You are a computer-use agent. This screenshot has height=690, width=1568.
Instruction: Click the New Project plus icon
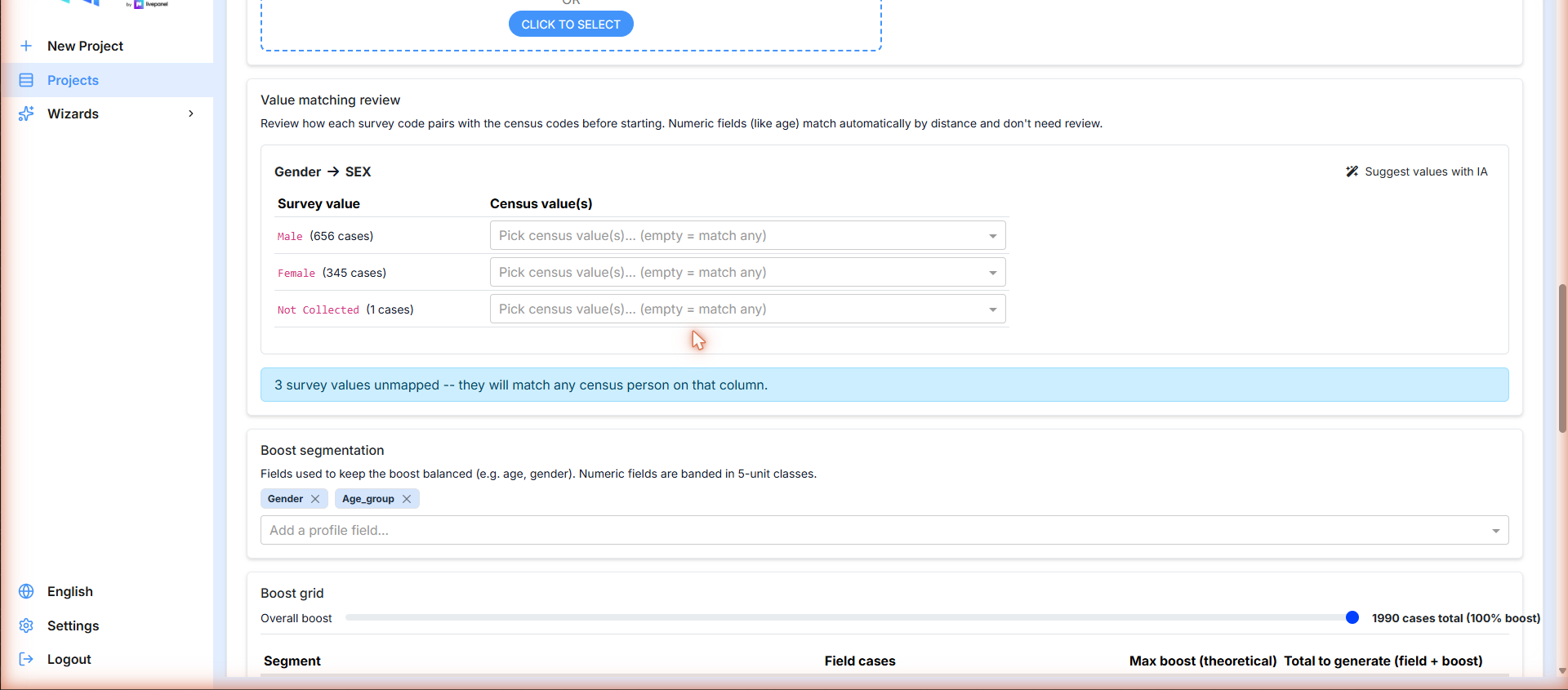click(26, 46)
